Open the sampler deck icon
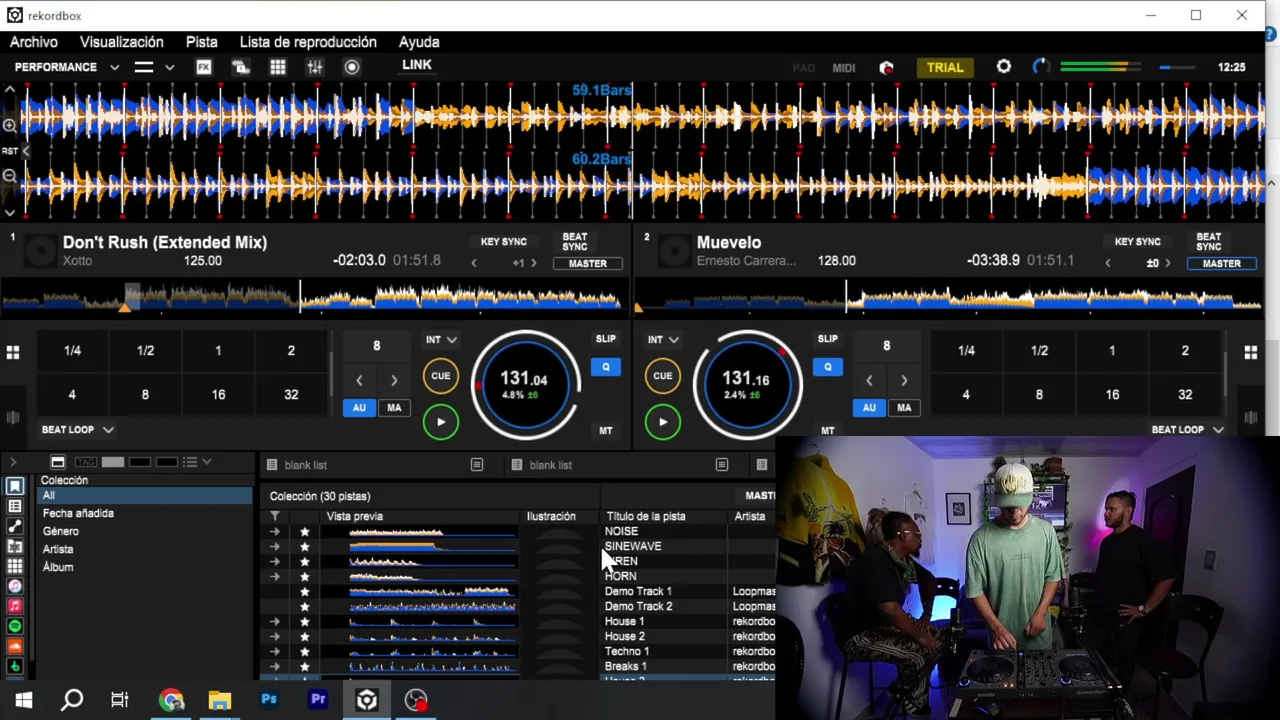The image size is (1280, 720). pyautogui.click(x=240, y=67)
